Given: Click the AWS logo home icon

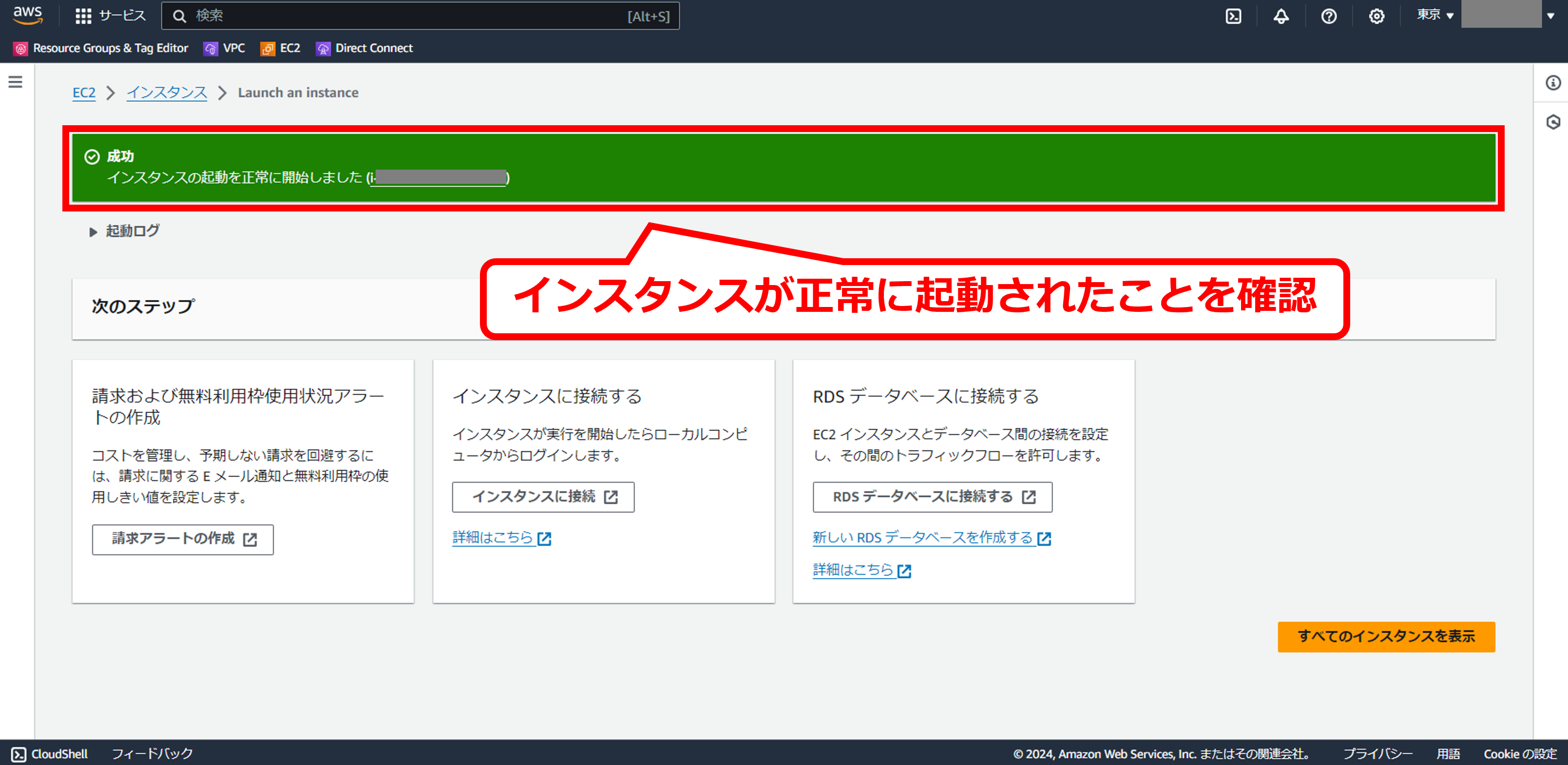Looking at the screenshot, I should 27,15.
